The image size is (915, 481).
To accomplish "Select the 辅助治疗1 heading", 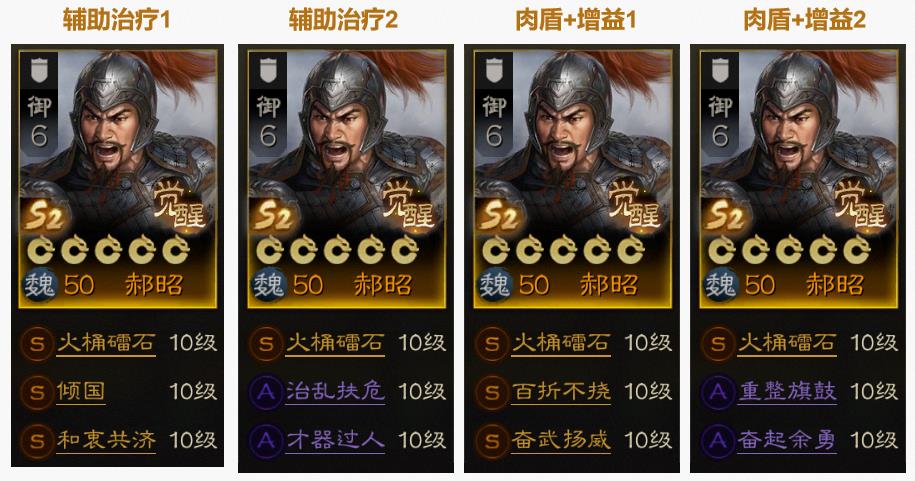I will (x=116, y=20).
